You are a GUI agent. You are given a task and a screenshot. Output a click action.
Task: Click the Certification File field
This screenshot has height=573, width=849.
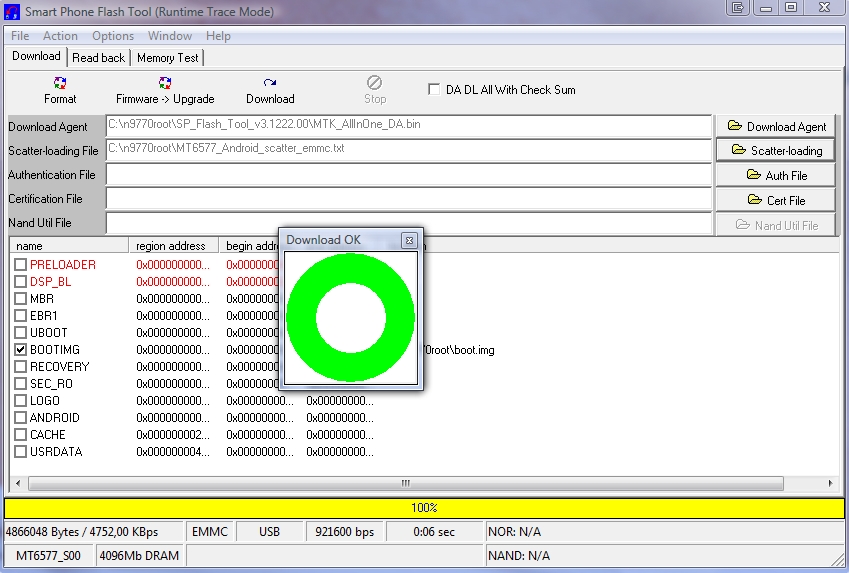[408, 199]
